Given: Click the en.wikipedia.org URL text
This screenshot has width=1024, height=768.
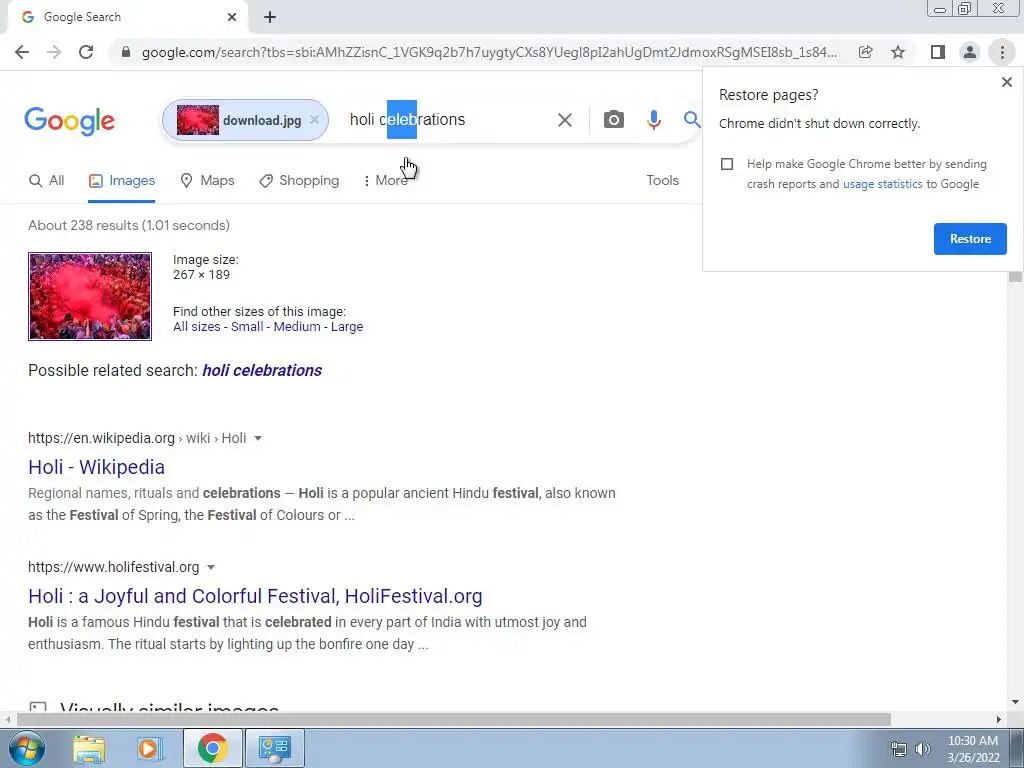Looking at the screenshot, I should [x=101, y=438].
